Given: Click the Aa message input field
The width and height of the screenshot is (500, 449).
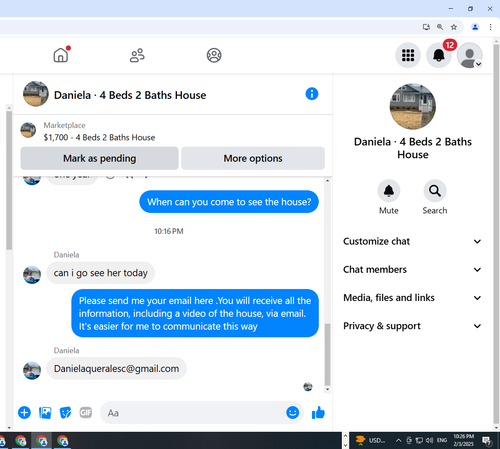Looking at the screenshot, I should [194, 413].
